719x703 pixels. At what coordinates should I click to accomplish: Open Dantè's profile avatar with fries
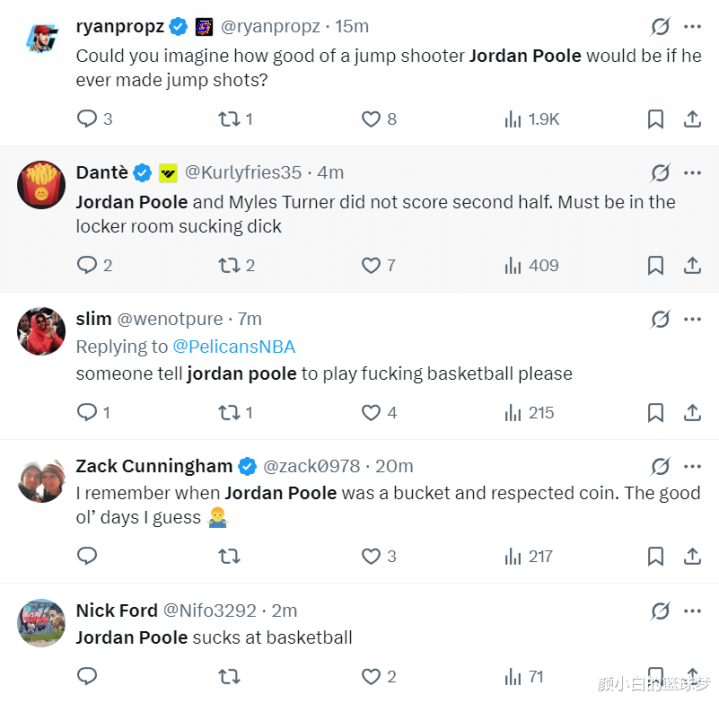coord(41,185)
